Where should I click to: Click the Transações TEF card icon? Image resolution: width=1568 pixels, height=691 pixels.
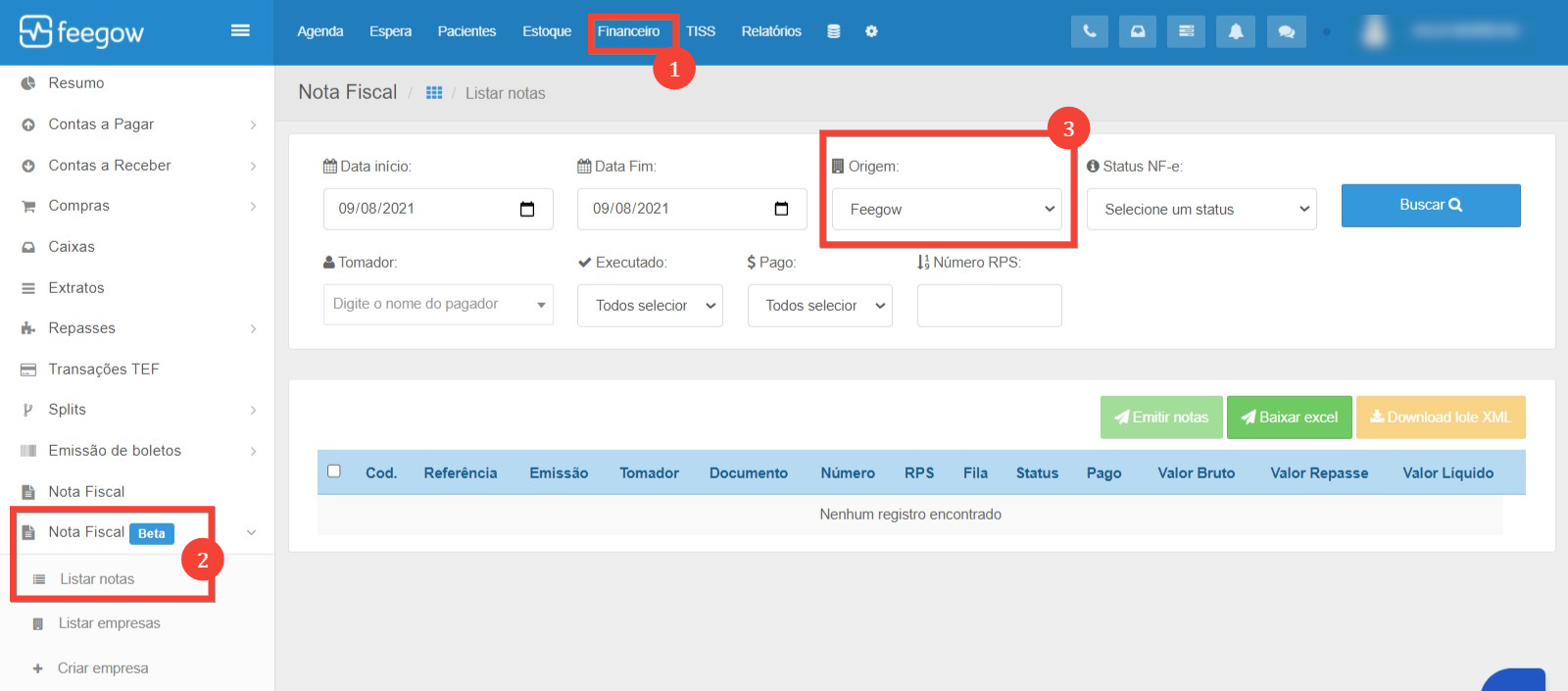[28, 370]
